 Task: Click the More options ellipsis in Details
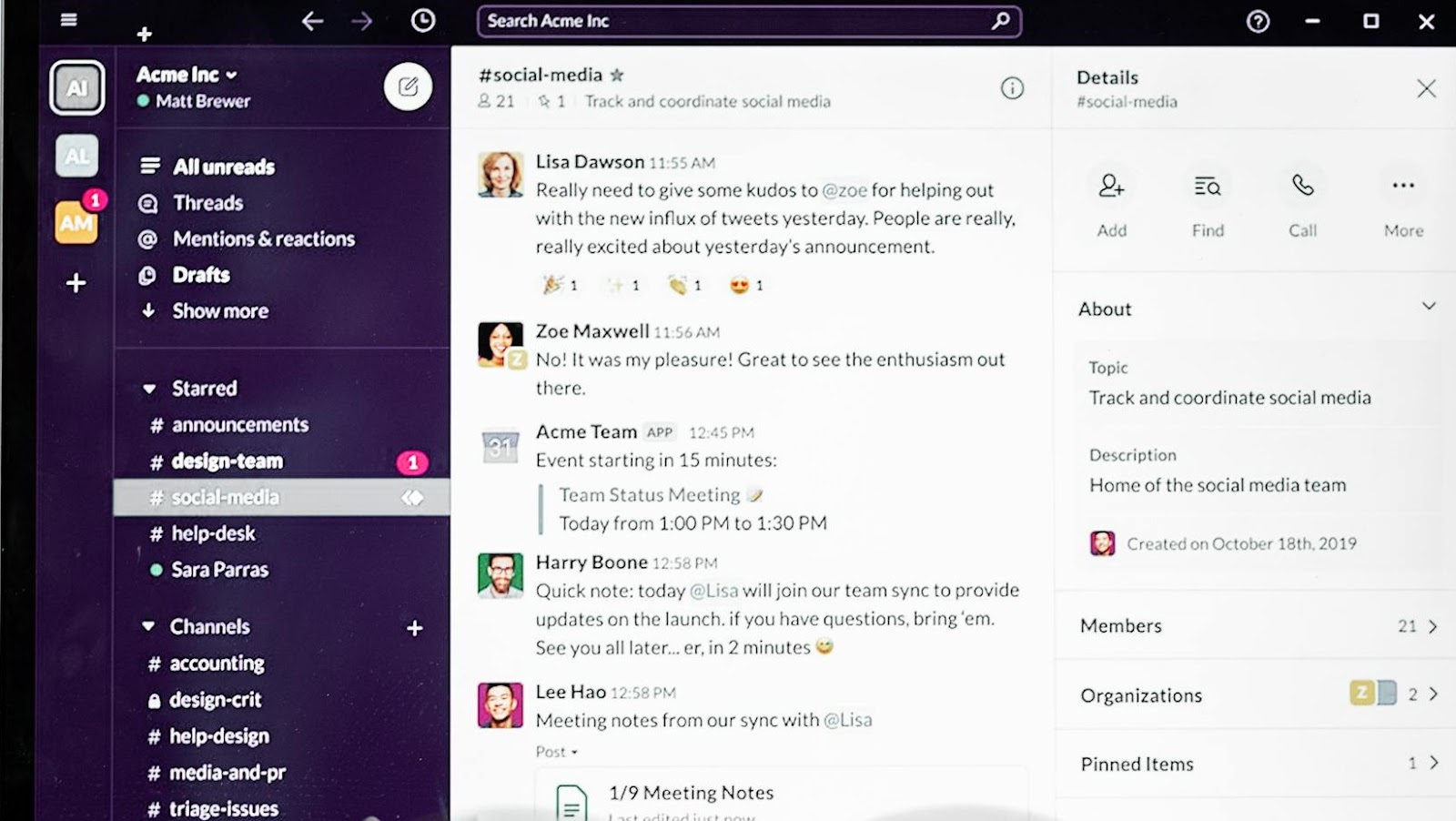pyautogui.click(x=1400, y=187)
